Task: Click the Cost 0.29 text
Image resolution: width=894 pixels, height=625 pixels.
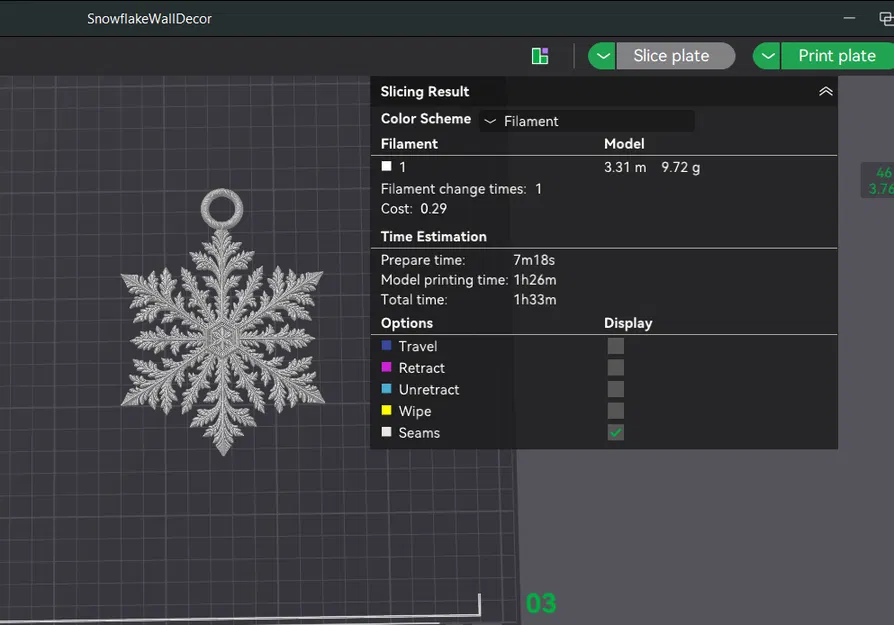Action: [414, 209]
